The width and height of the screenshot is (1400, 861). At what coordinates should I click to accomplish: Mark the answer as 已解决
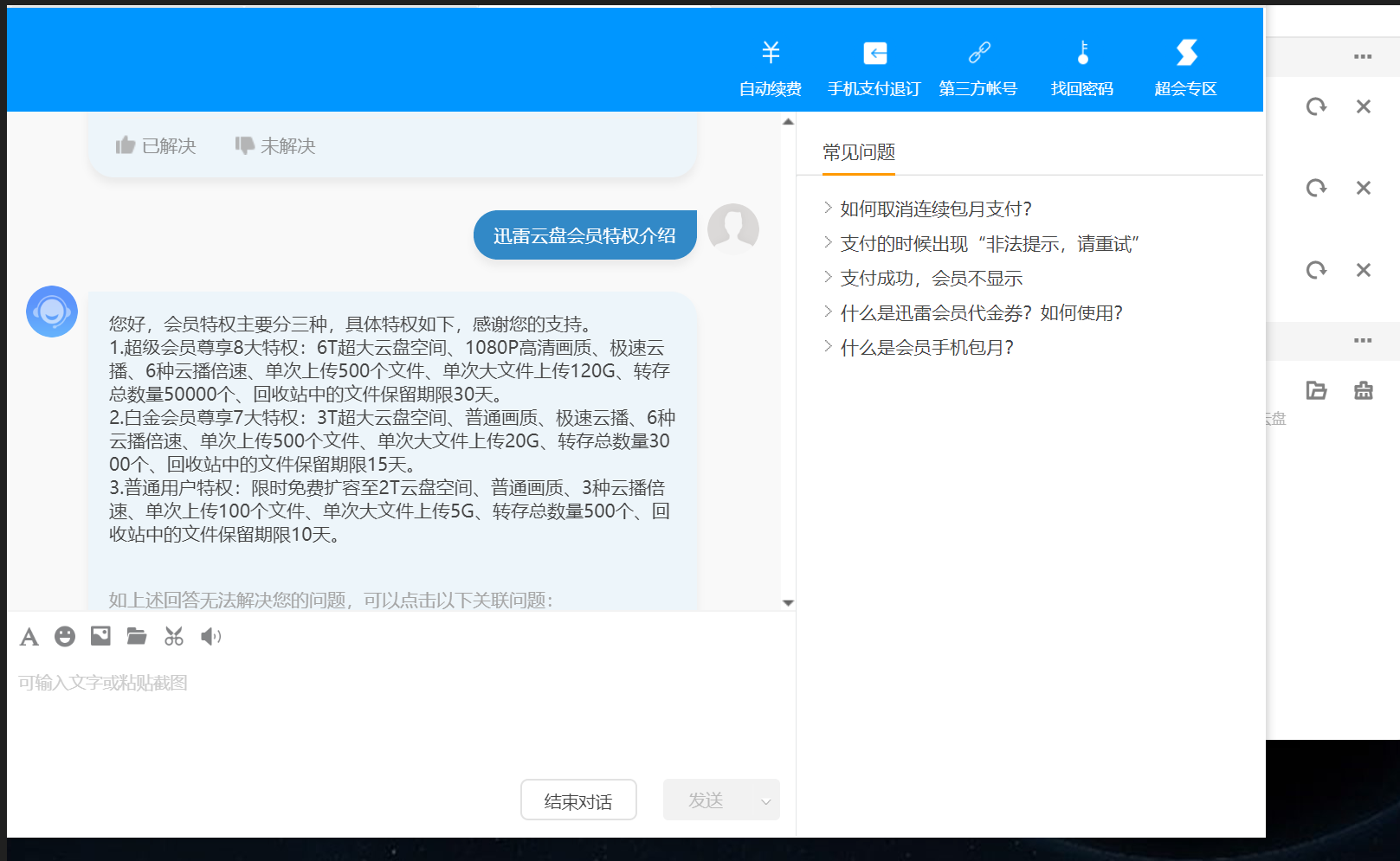pos(155,145)
